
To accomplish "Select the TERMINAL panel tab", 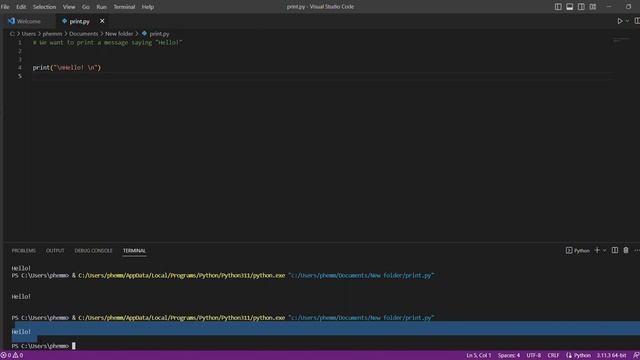I will 134,251.
